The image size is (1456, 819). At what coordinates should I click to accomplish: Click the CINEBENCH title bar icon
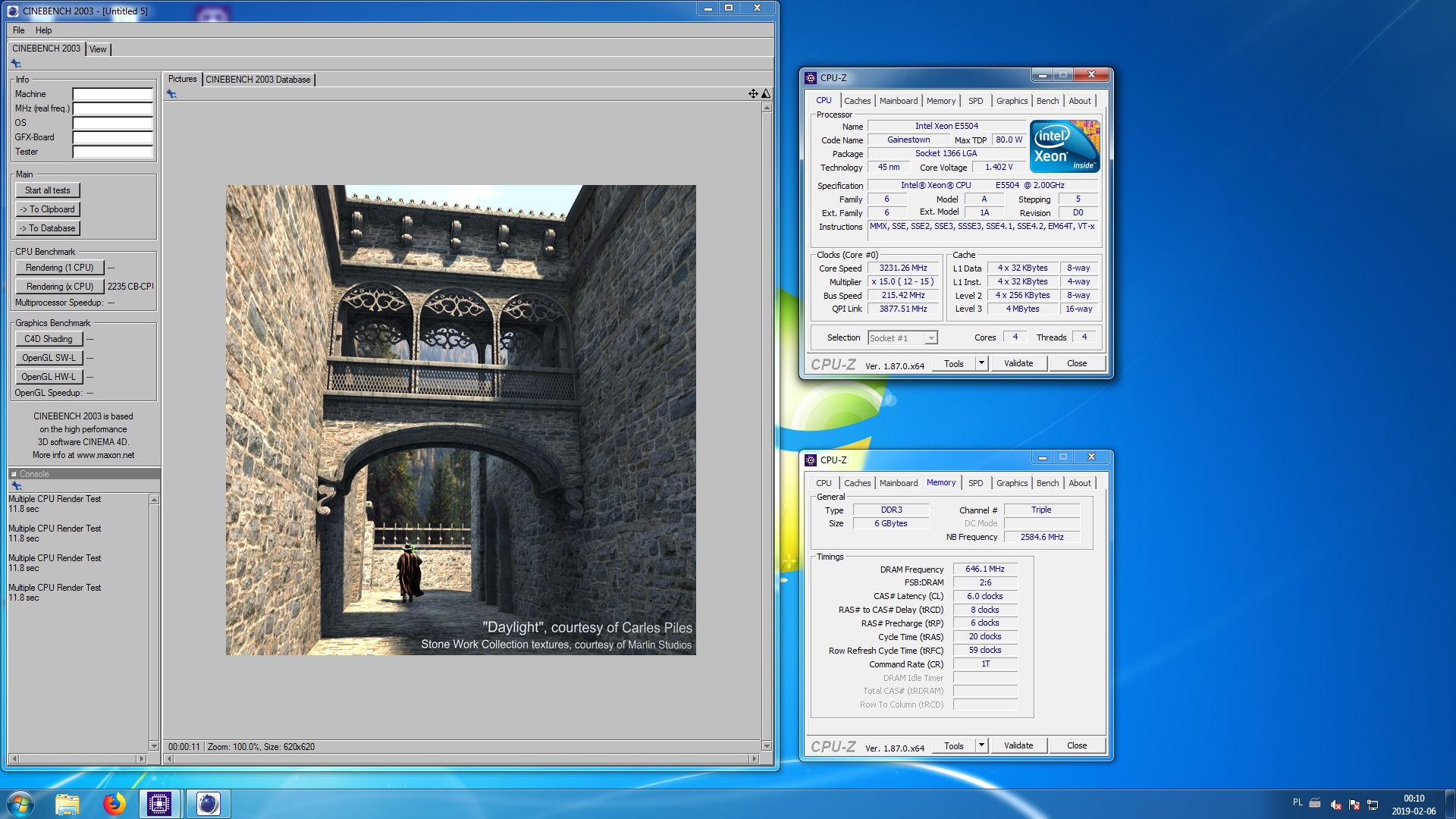click(x=13, y=11)
